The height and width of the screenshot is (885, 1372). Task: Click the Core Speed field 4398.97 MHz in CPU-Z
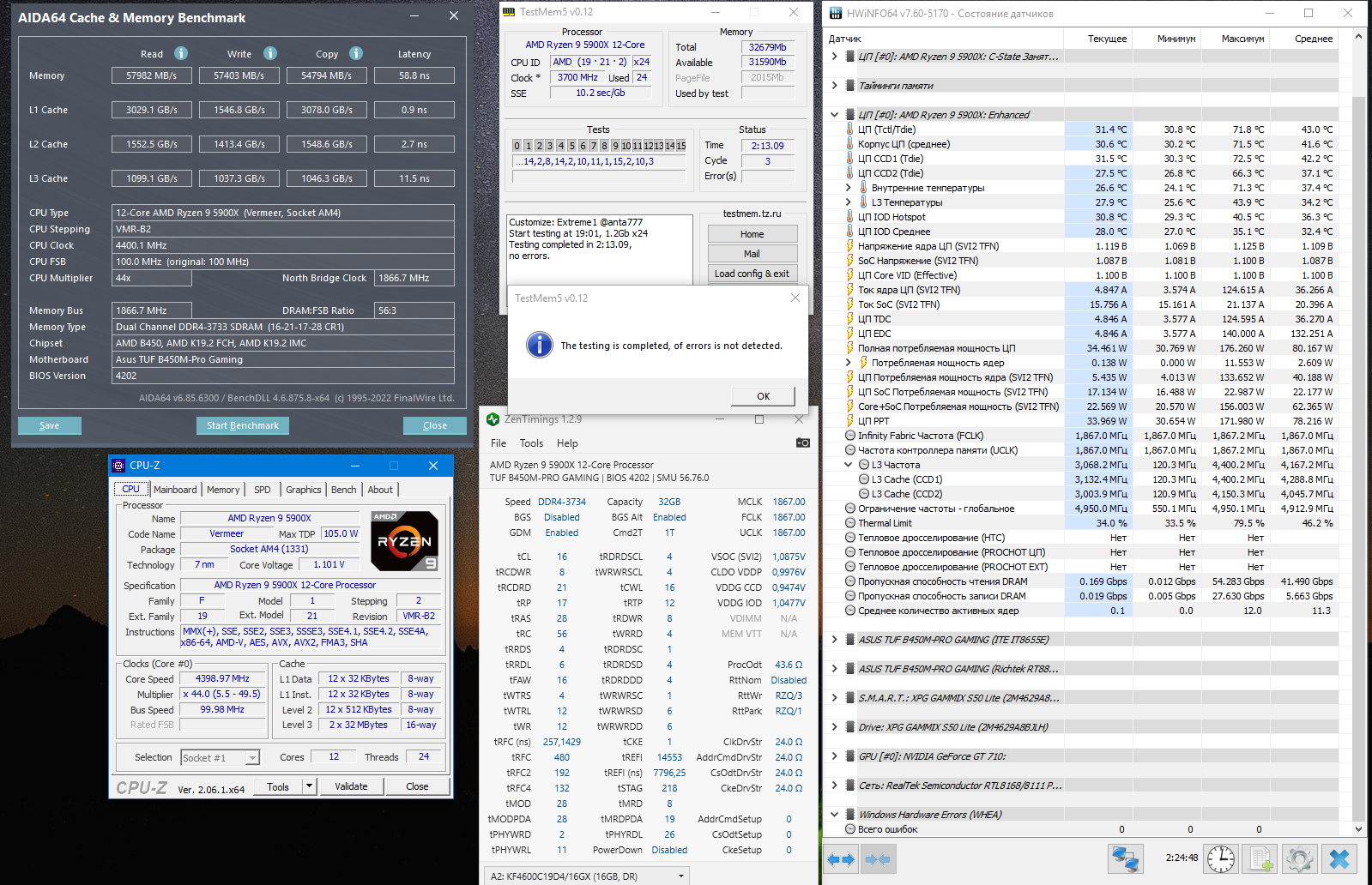point(222,678)
